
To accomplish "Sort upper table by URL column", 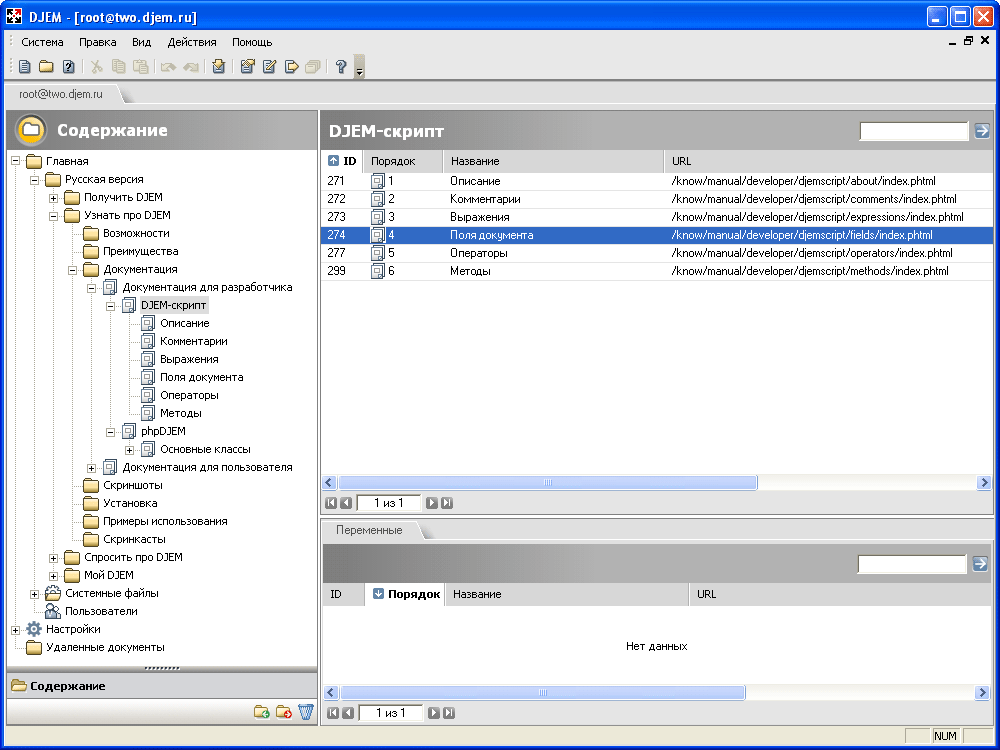I will pyautogui.click(x=829, y=161).
